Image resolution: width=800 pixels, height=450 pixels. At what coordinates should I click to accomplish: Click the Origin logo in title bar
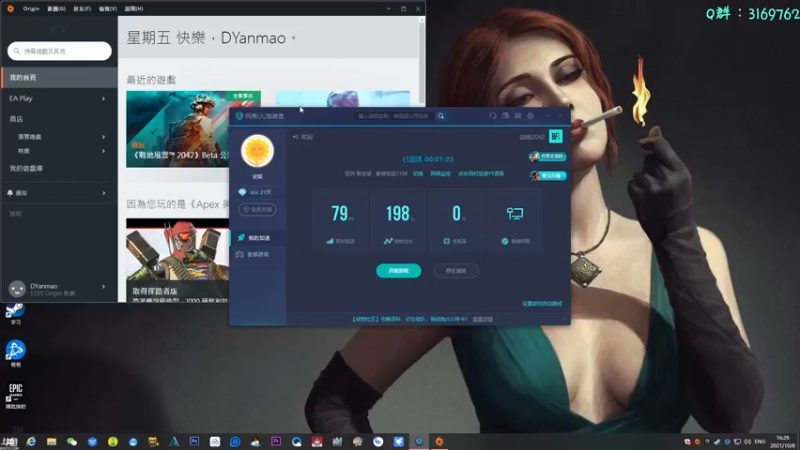click(x=10, y=9)
